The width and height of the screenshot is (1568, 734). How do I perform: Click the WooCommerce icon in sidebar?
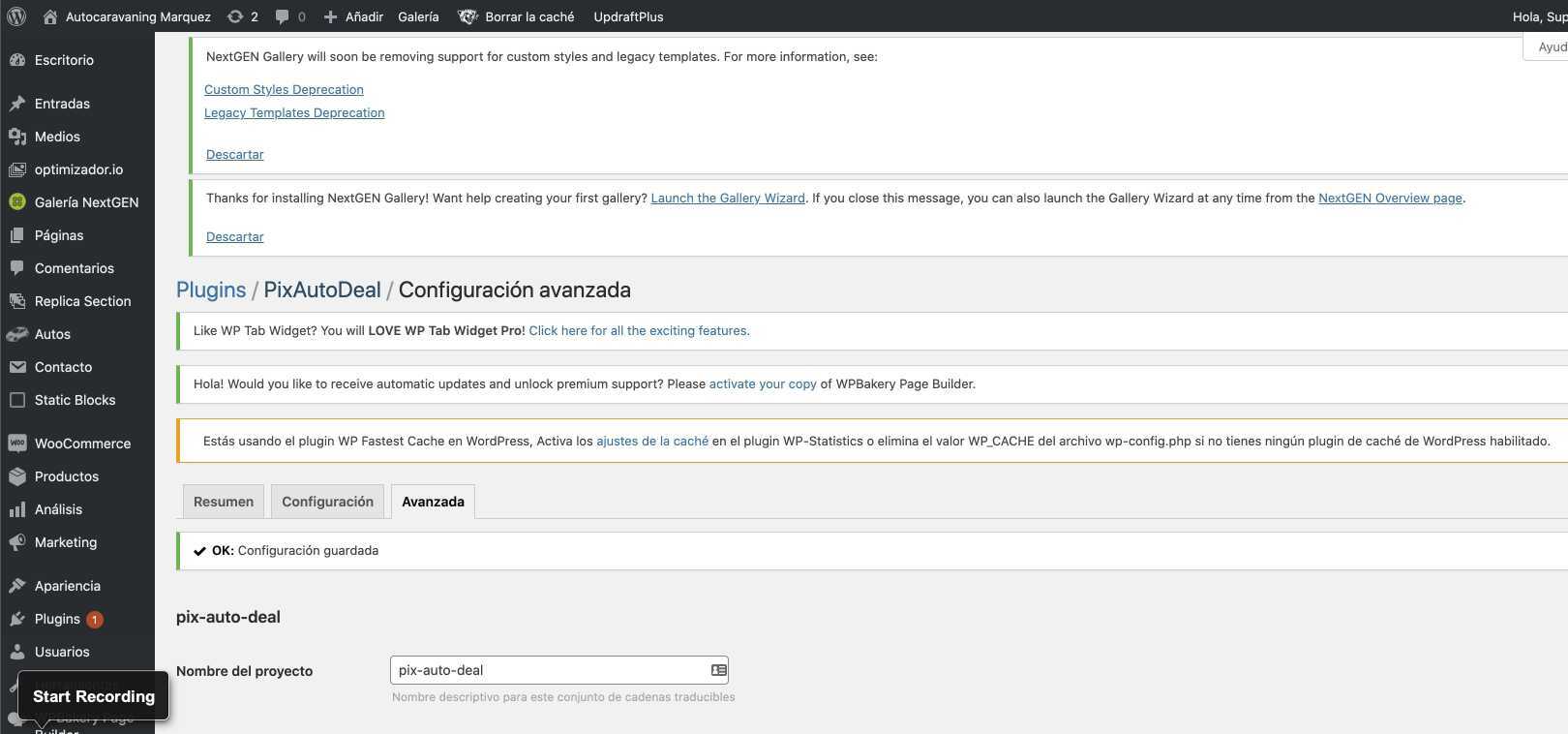[17, 443]
